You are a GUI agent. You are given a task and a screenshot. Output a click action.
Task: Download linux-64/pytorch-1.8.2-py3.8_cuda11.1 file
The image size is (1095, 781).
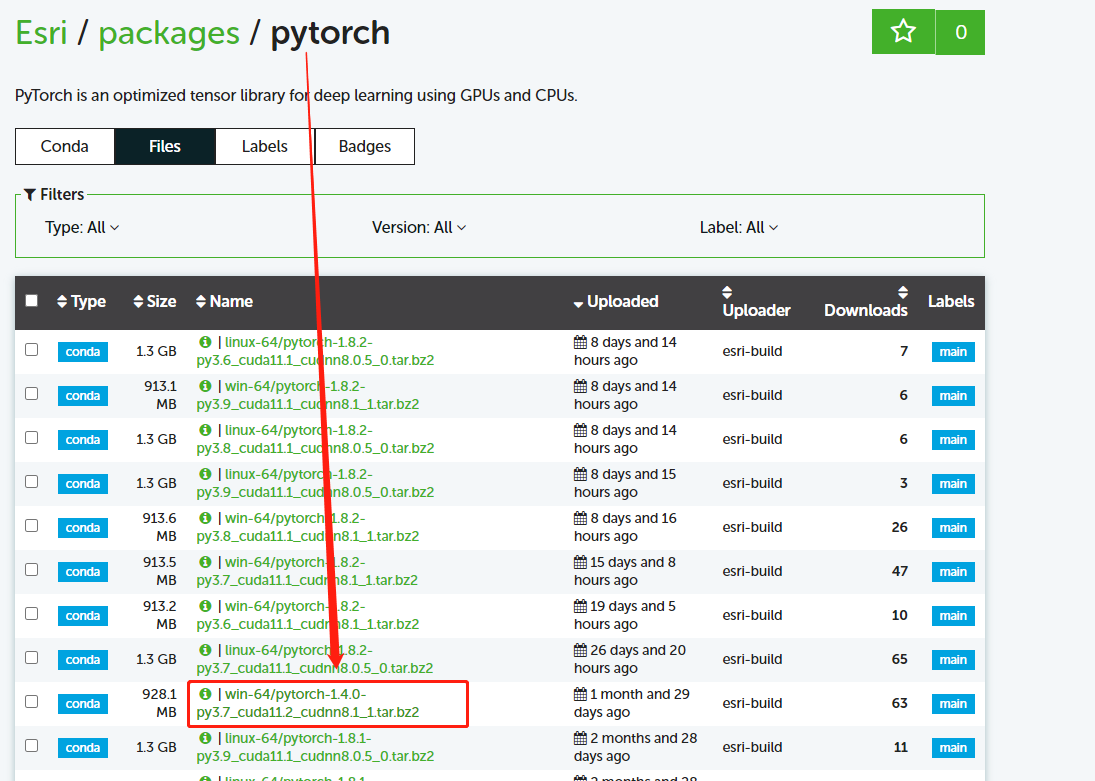[x=315, y=439]
